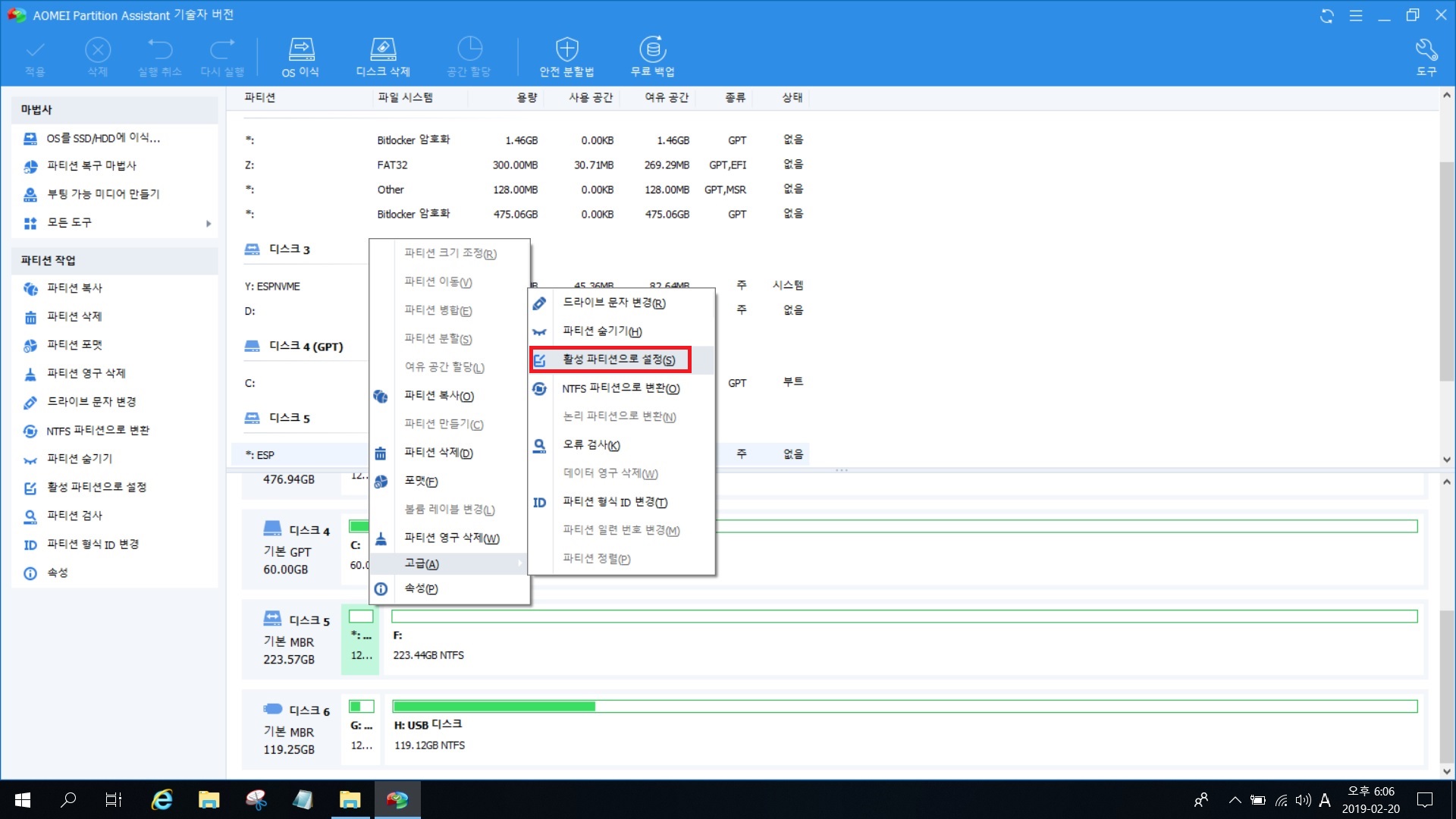Screen dimensions: 1456x819
Task: Click the OS 이식 toolbar icon
Action: 300,58
